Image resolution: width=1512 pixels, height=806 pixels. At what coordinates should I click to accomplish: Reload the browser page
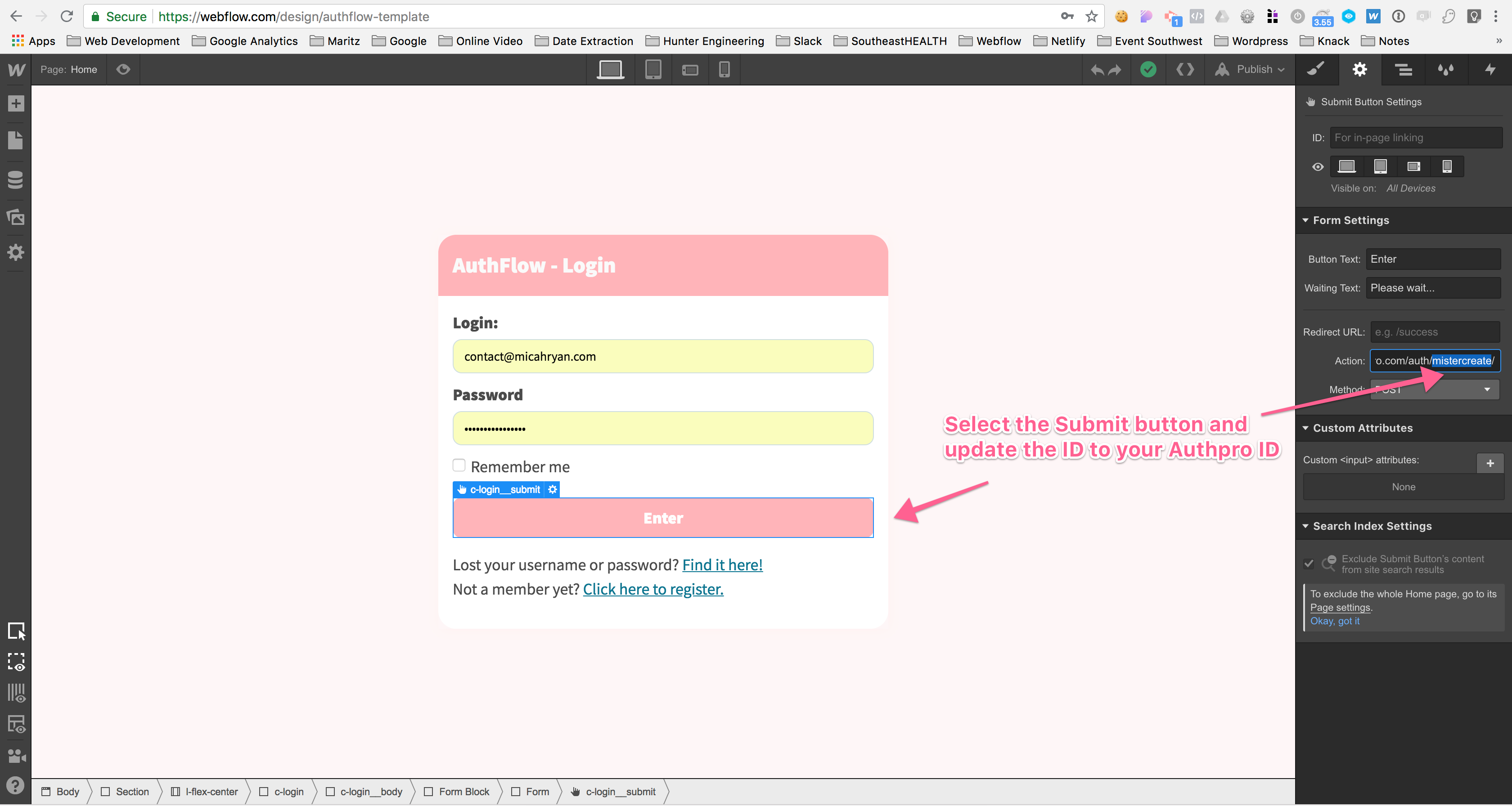pos(66,17)
